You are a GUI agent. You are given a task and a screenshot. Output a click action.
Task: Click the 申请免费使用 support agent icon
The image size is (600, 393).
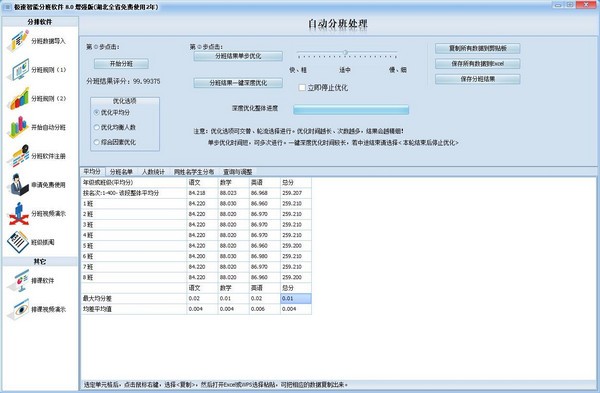pos(18,184)
